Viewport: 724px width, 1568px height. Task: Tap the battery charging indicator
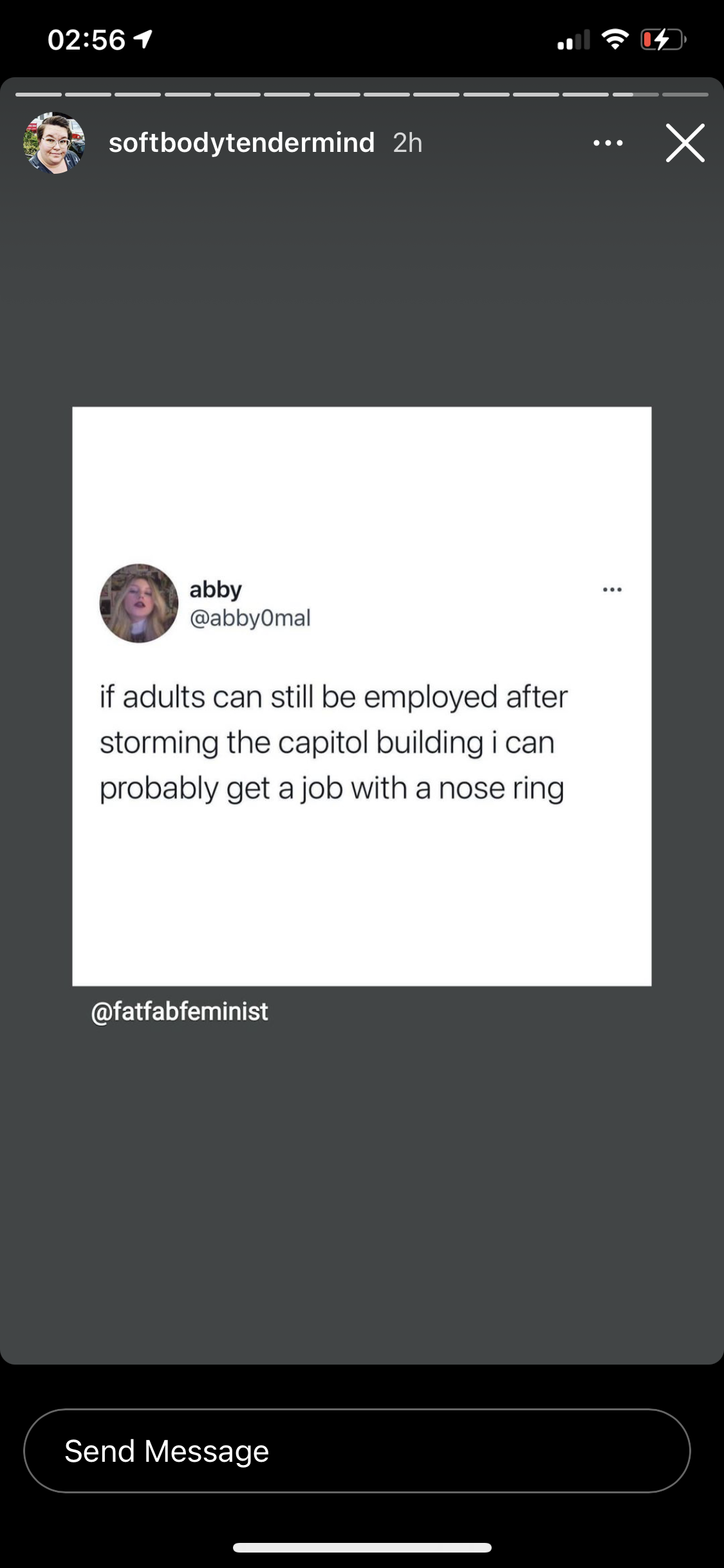point(664,40)
